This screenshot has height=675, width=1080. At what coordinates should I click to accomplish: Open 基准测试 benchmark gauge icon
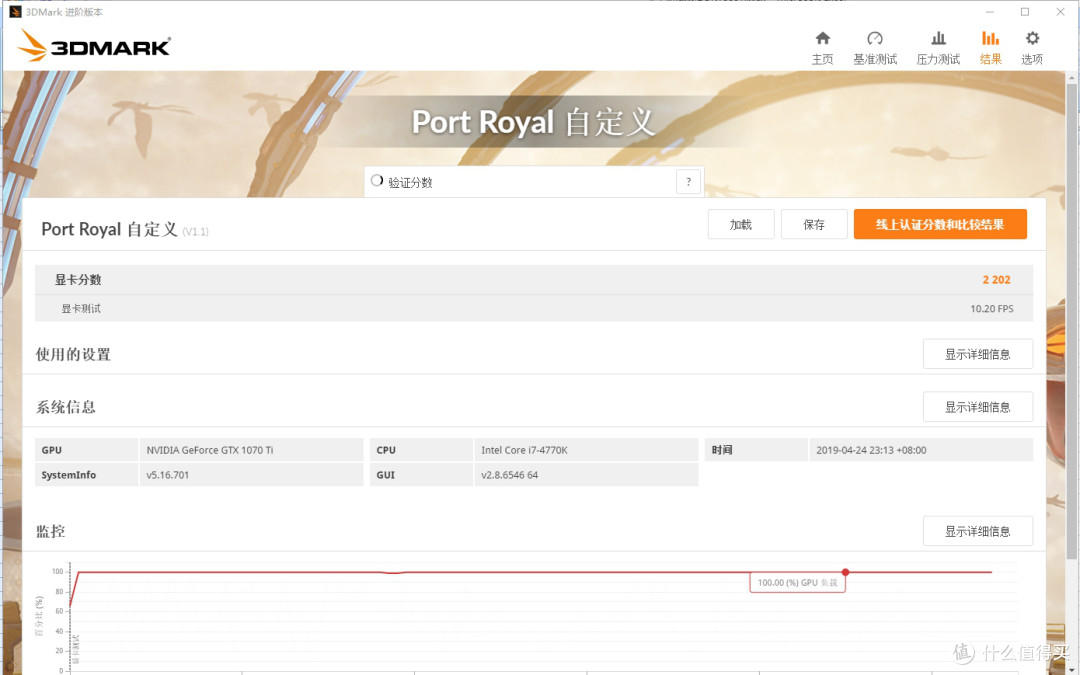(x=875, y=39)
